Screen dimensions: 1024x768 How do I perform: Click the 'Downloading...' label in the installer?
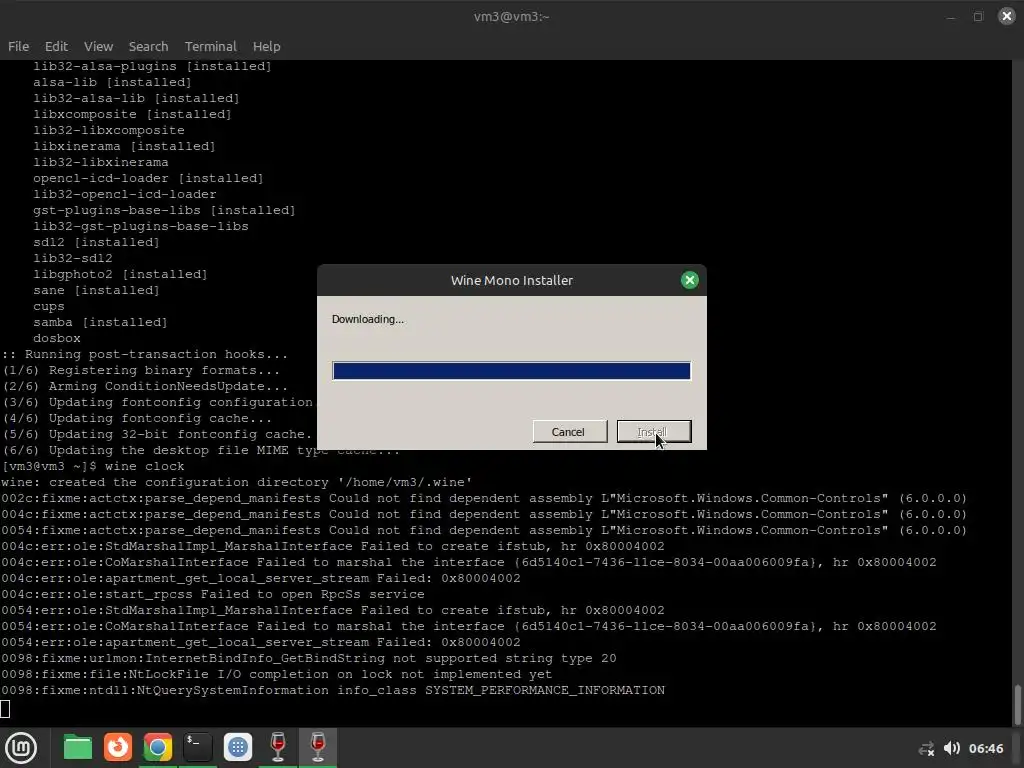coord(368,319)
